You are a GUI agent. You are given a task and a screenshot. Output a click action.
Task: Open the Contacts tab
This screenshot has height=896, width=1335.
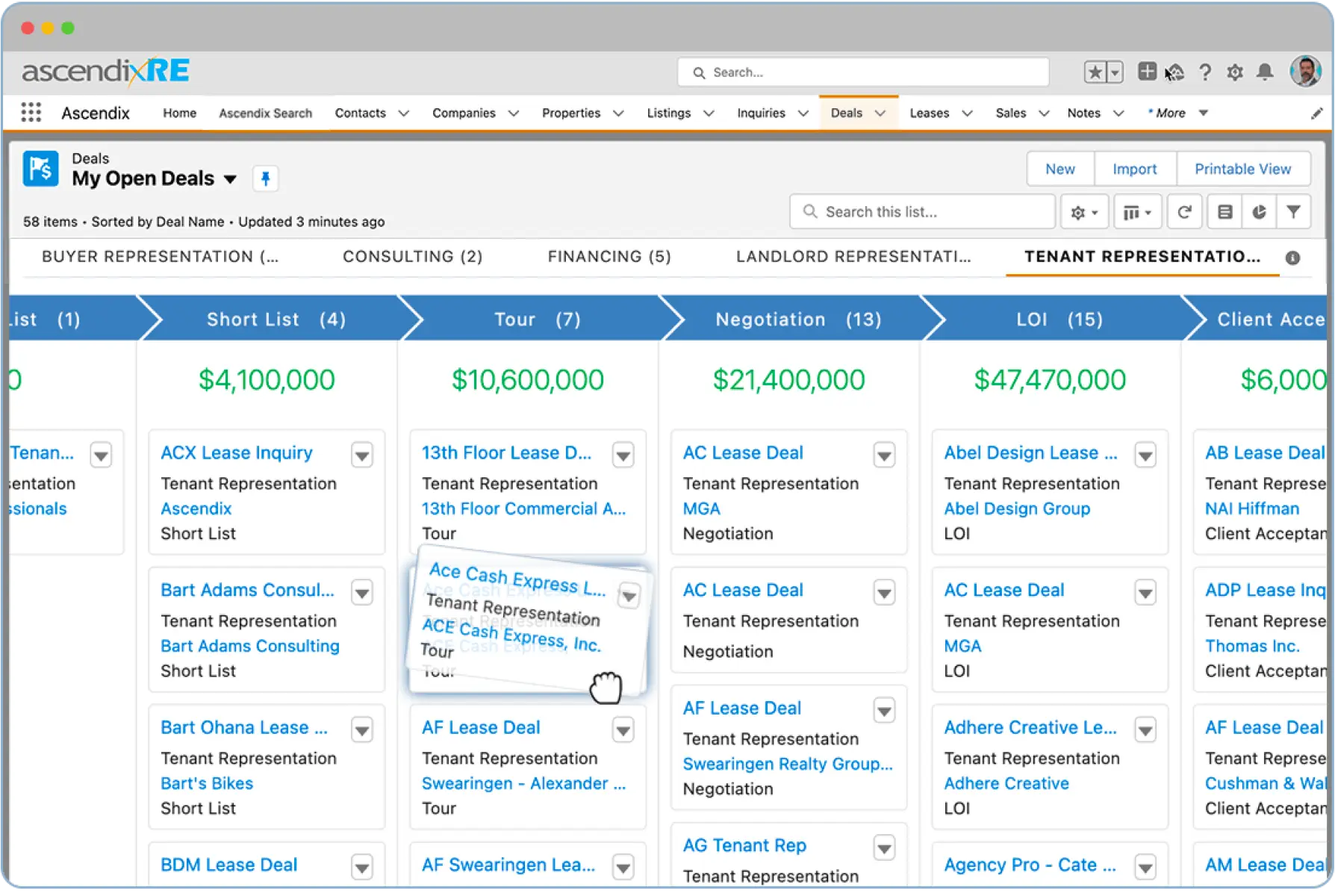pyautogui.click(x=360, y=113)
